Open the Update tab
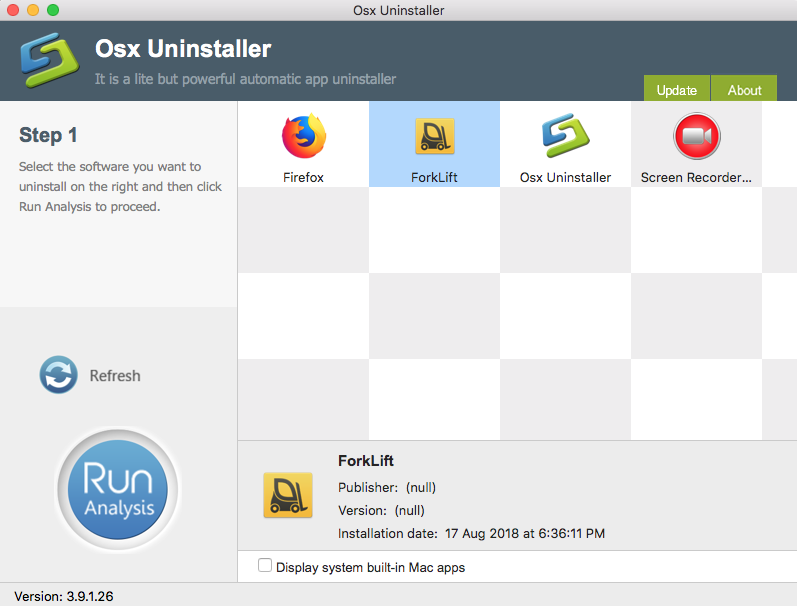 677,88
